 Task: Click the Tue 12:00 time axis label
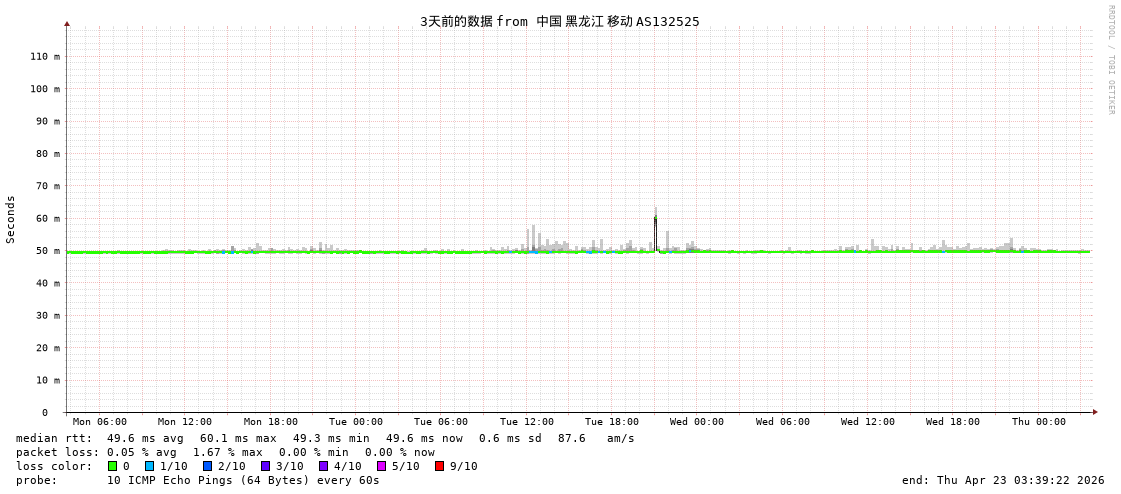coord(527,422)
